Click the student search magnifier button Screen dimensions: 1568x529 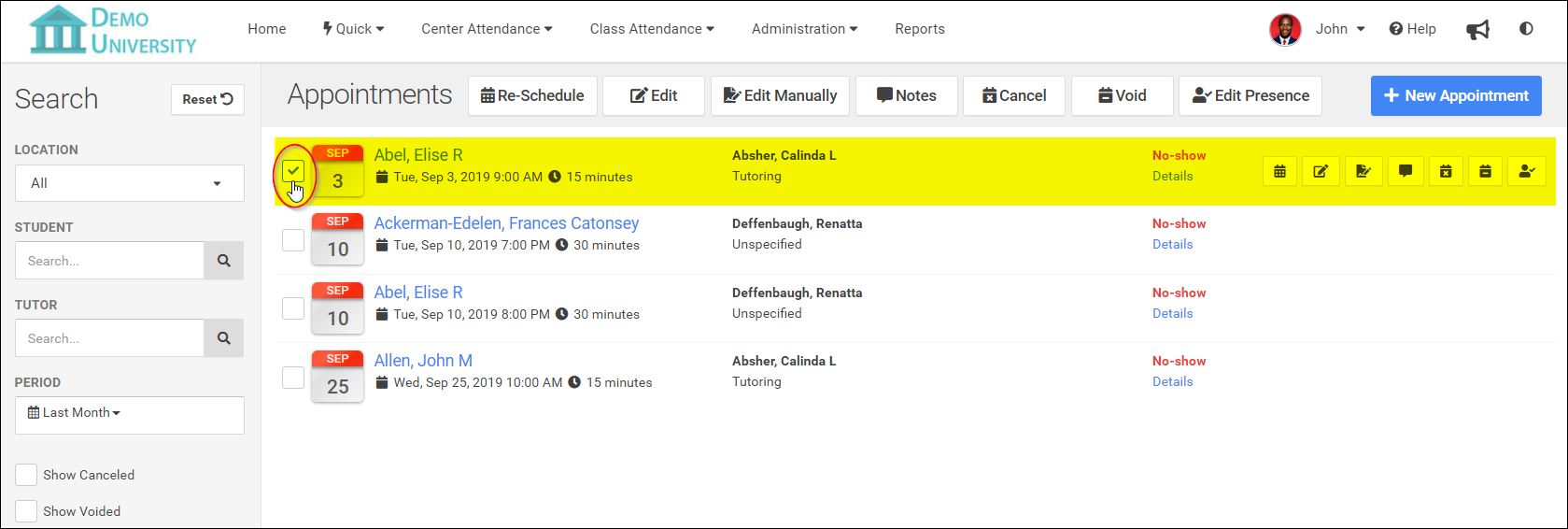[224, 261]
